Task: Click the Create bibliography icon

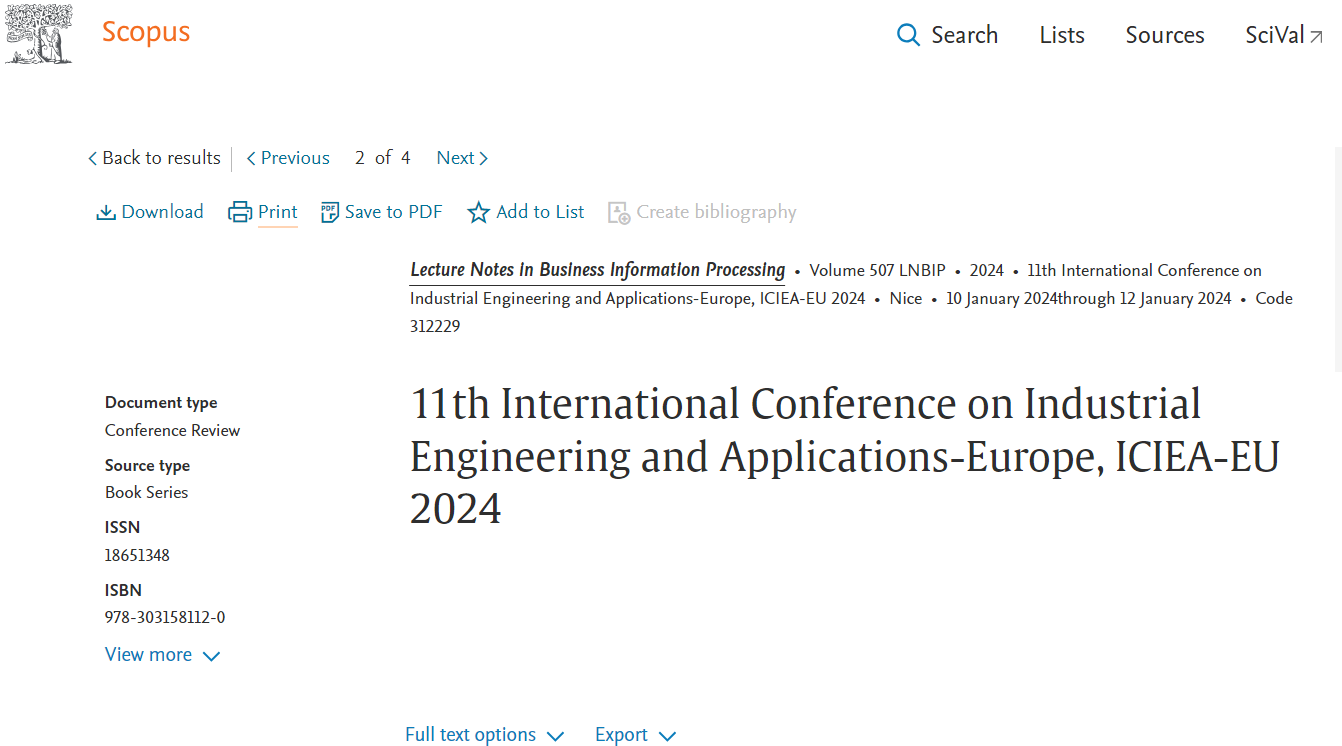Action: pyautogui.click(x=619, y=213)
